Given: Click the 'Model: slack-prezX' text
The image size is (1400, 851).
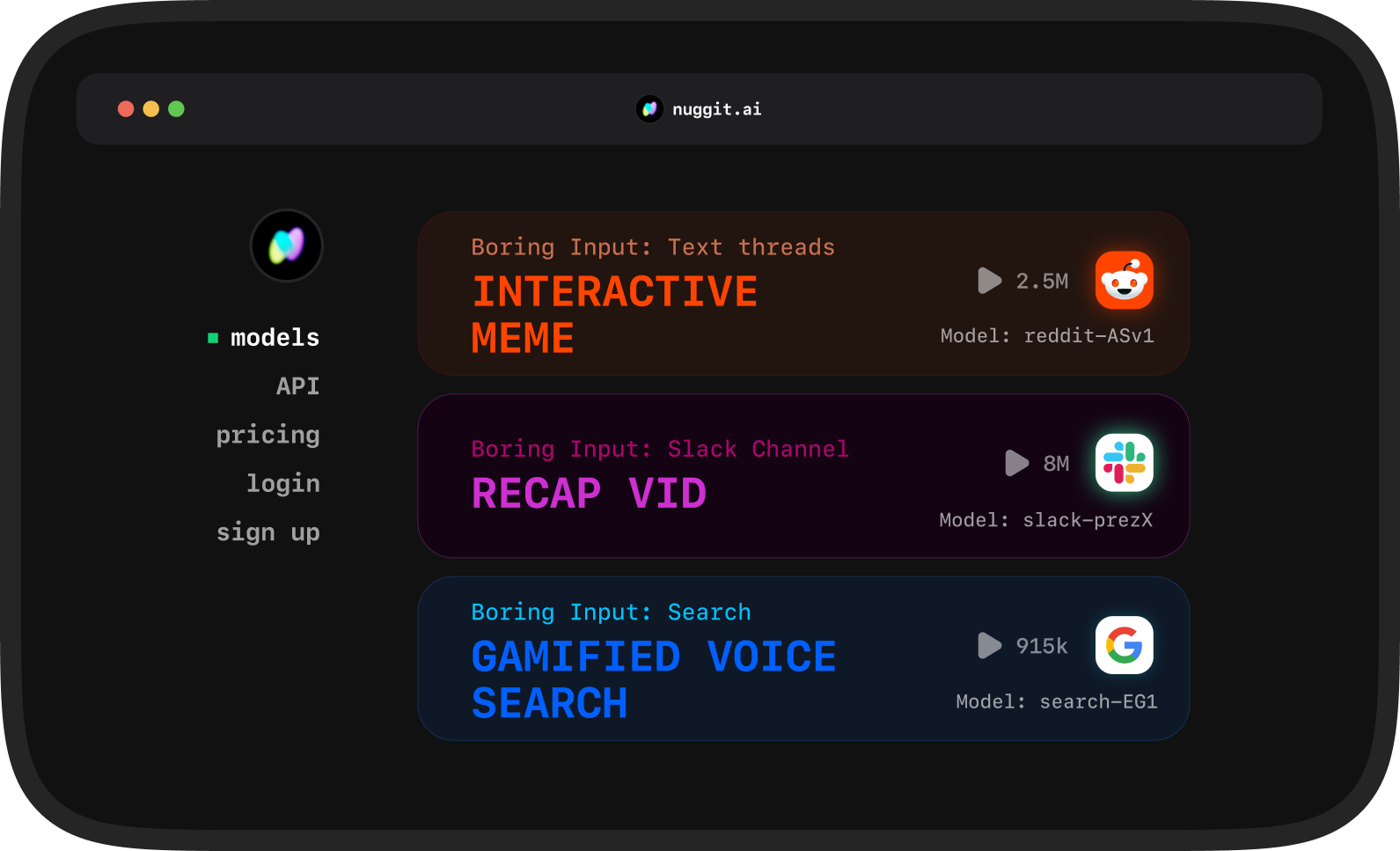Looking at the screenshot, I should point(1046,520).
